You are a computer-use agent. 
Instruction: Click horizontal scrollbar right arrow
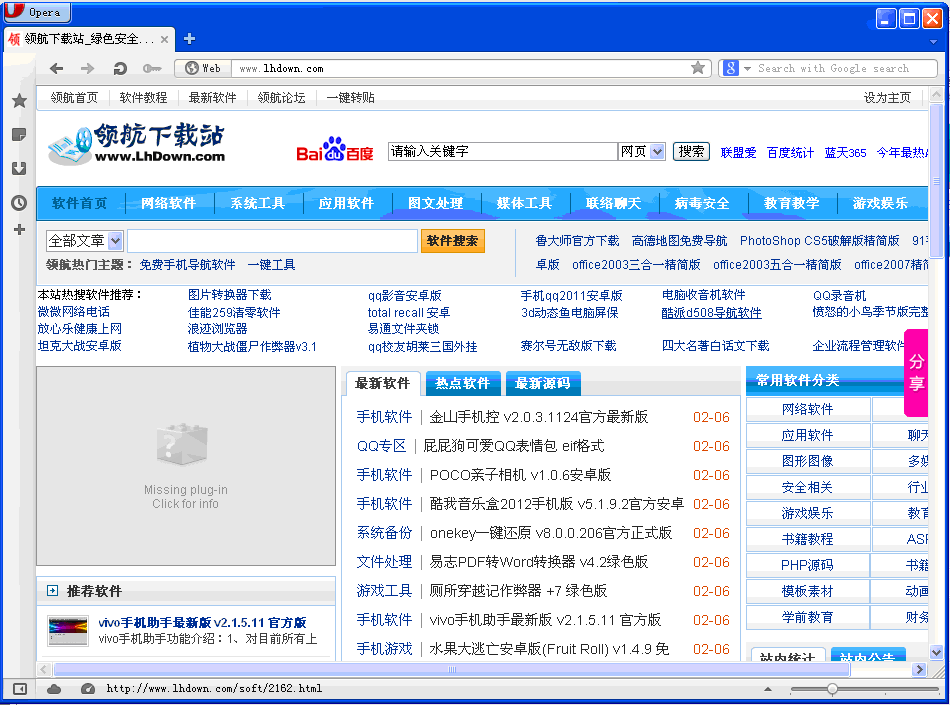coord(920,669)
